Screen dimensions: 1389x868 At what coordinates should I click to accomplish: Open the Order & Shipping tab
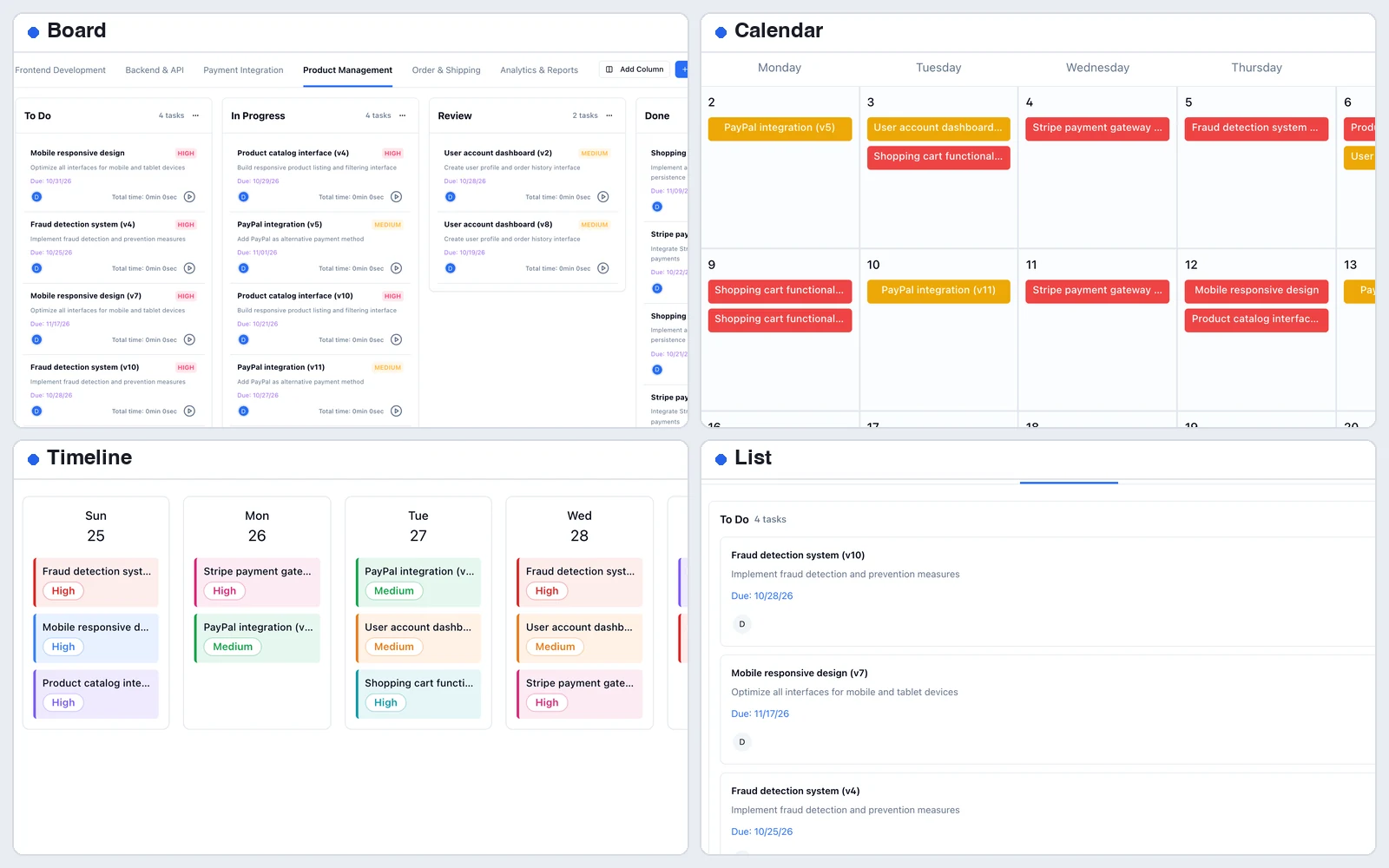[x=446, y=70]
